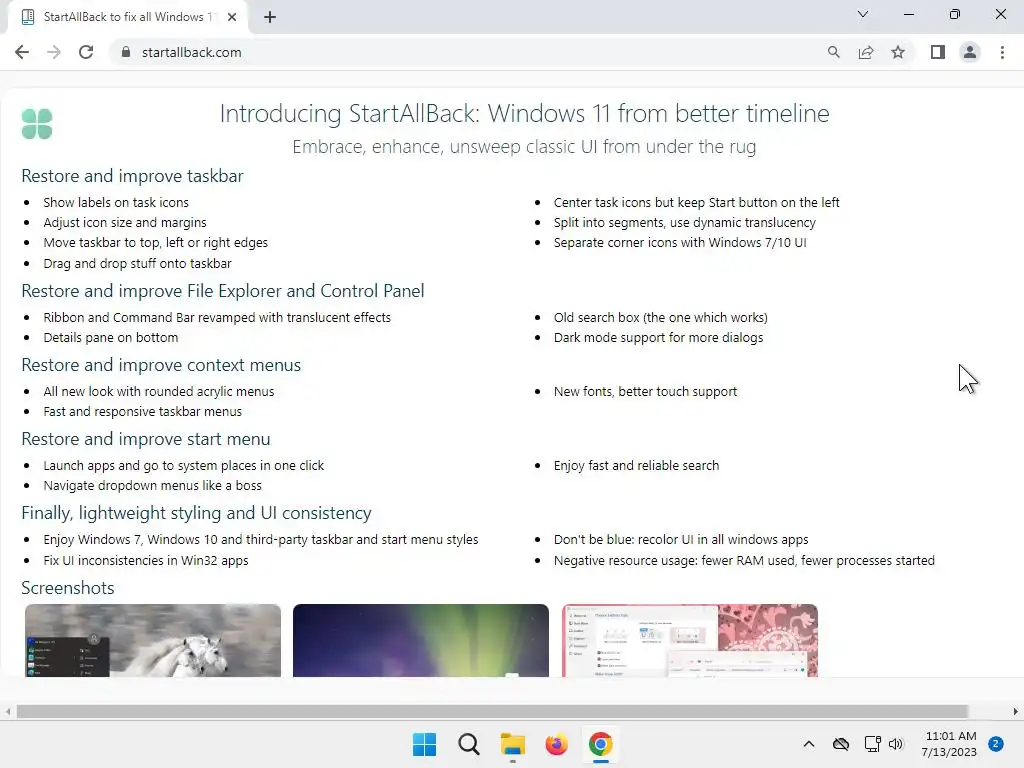
Task: Close the StartAllBack tab
Action: pos(232,17)
